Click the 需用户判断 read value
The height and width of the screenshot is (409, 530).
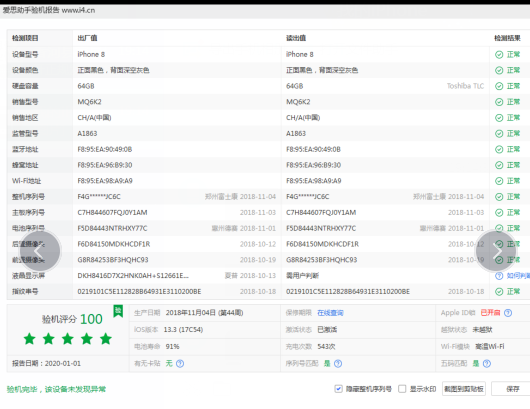click(x=303, y=276)
